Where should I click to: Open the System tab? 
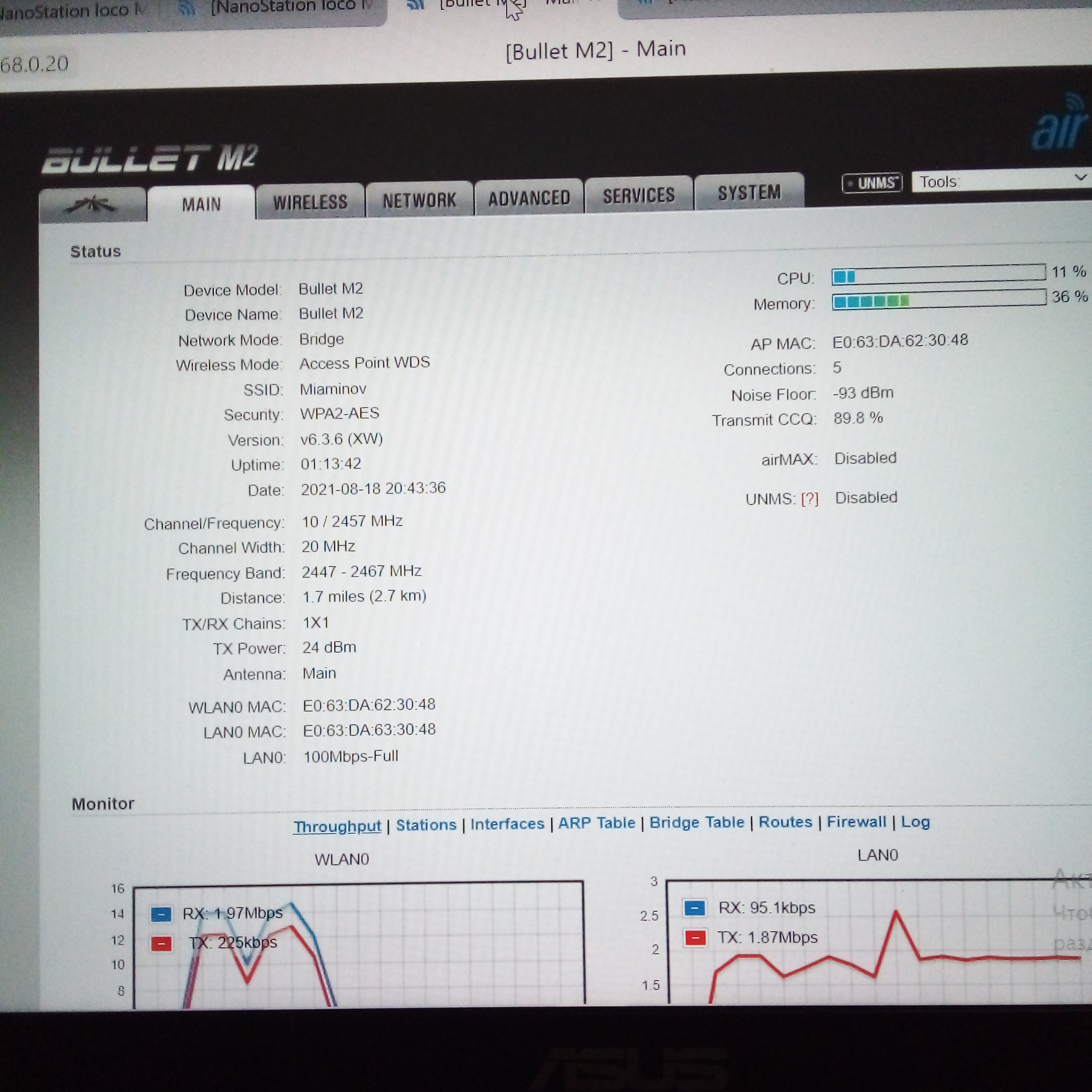click(x=749, y=193)
